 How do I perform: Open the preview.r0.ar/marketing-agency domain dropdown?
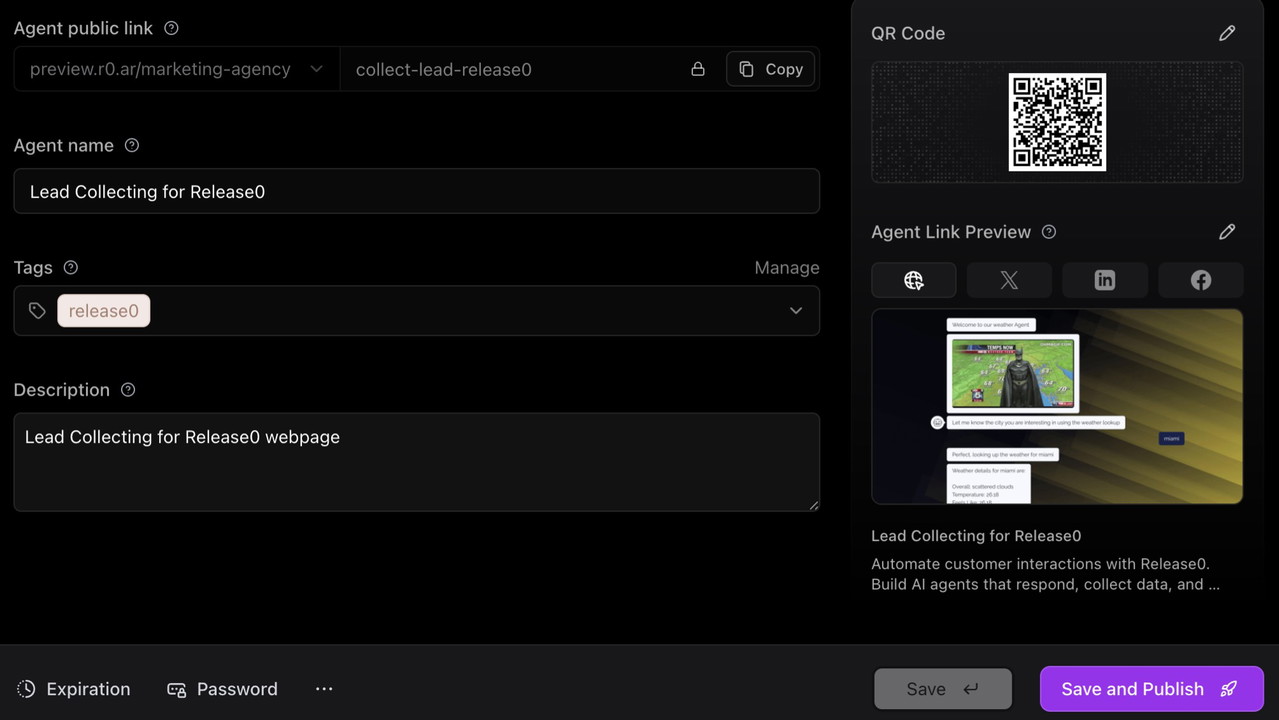coord(177,69)
